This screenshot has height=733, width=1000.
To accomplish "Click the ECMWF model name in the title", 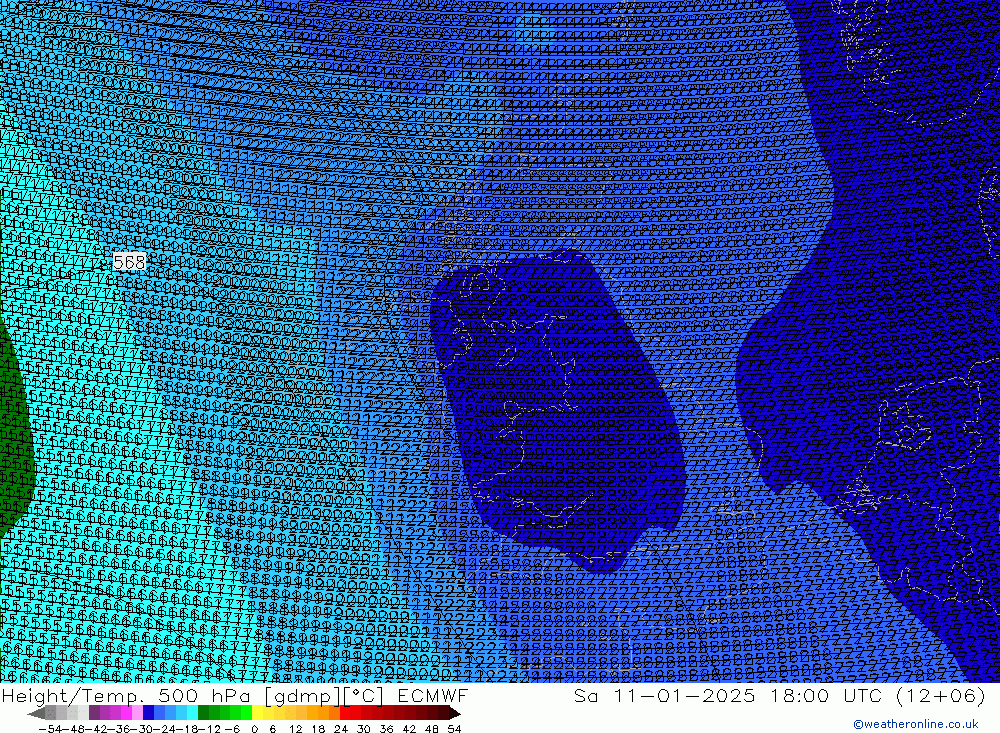I will coord(432,695).
